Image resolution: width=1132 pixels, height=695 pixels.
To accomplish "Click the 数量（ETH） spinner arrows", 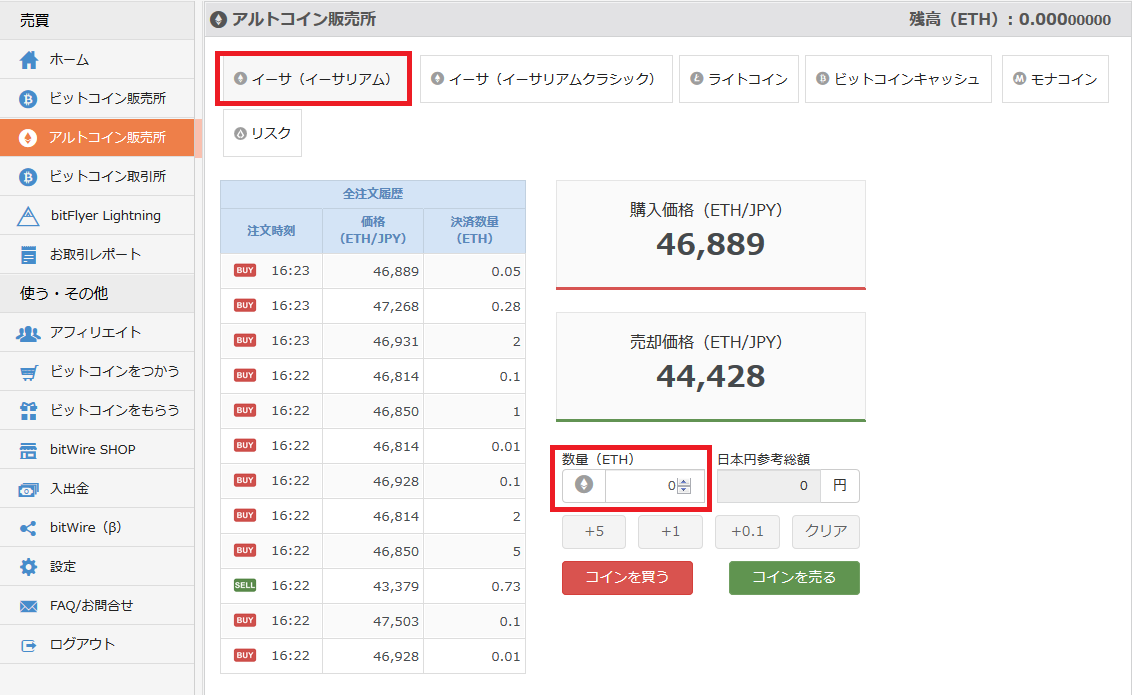I will pyautogui.click(x=684, y=486).
